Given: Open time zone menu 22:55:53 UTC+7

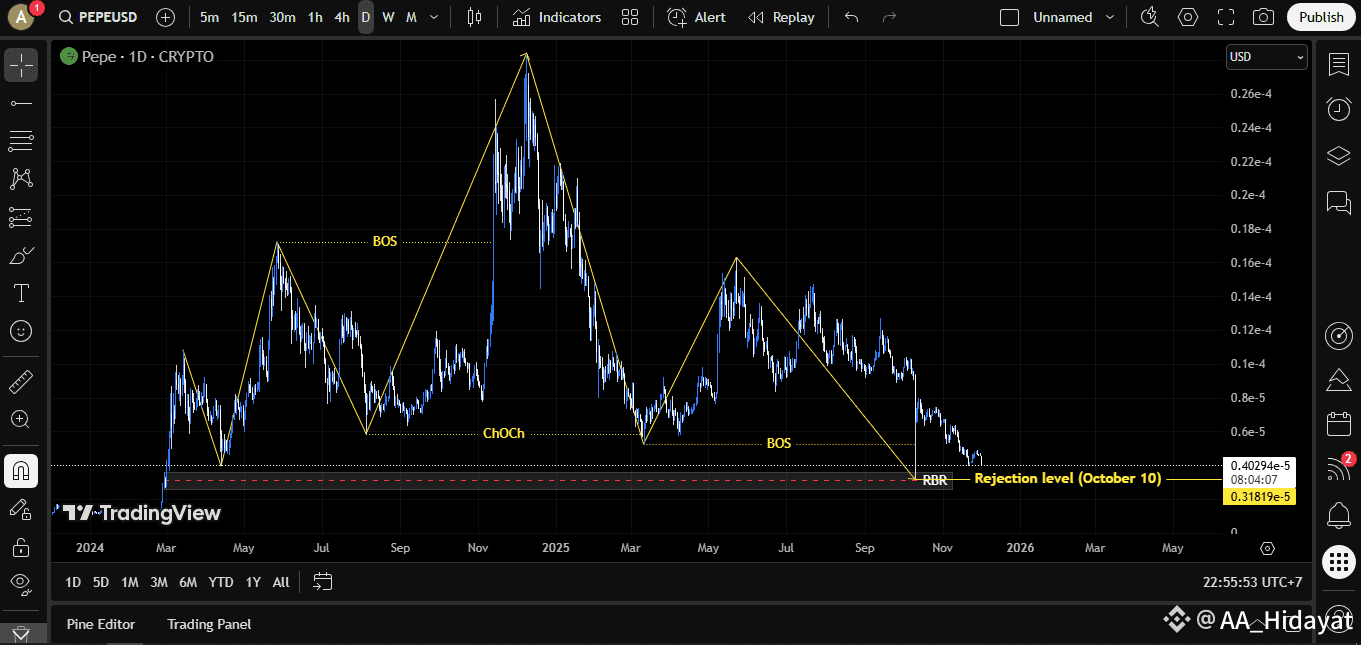Looking at the screenshot, I should point(1253,582).
